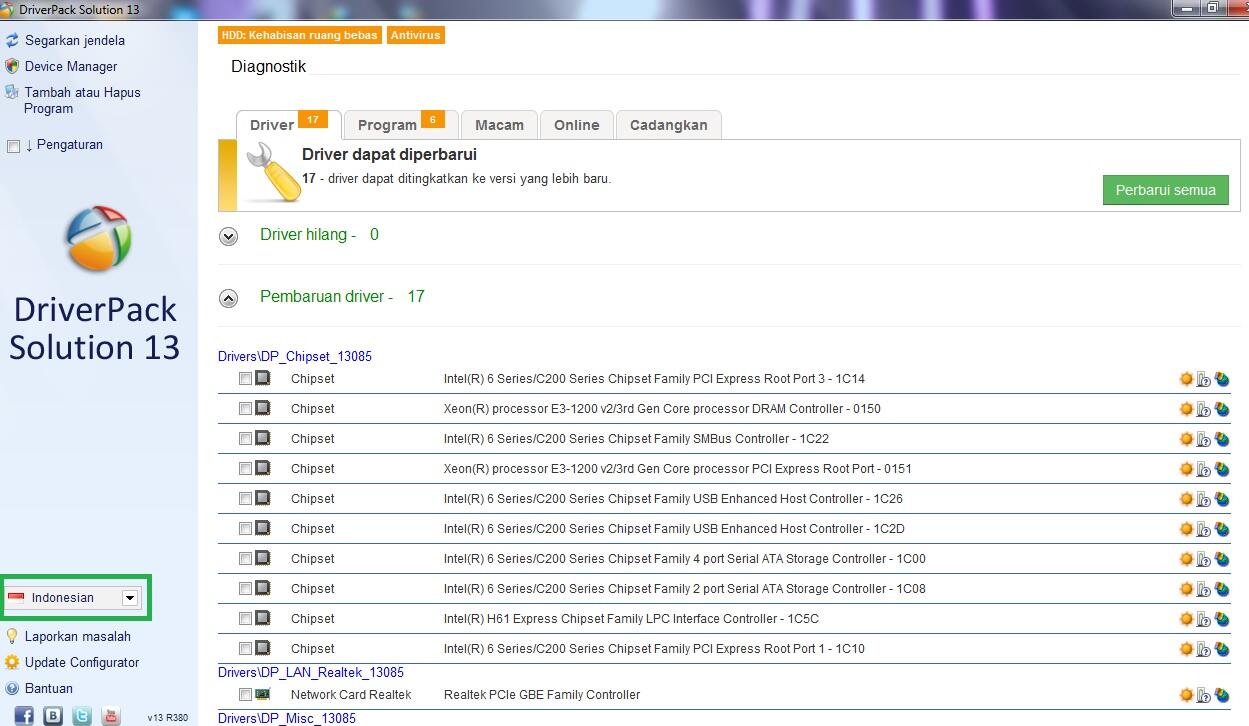The width and height of the screenshot is (1249, 726).
Task: Click the globe icon for DRAM Controller - 0150
Action: coord(1221,410)
